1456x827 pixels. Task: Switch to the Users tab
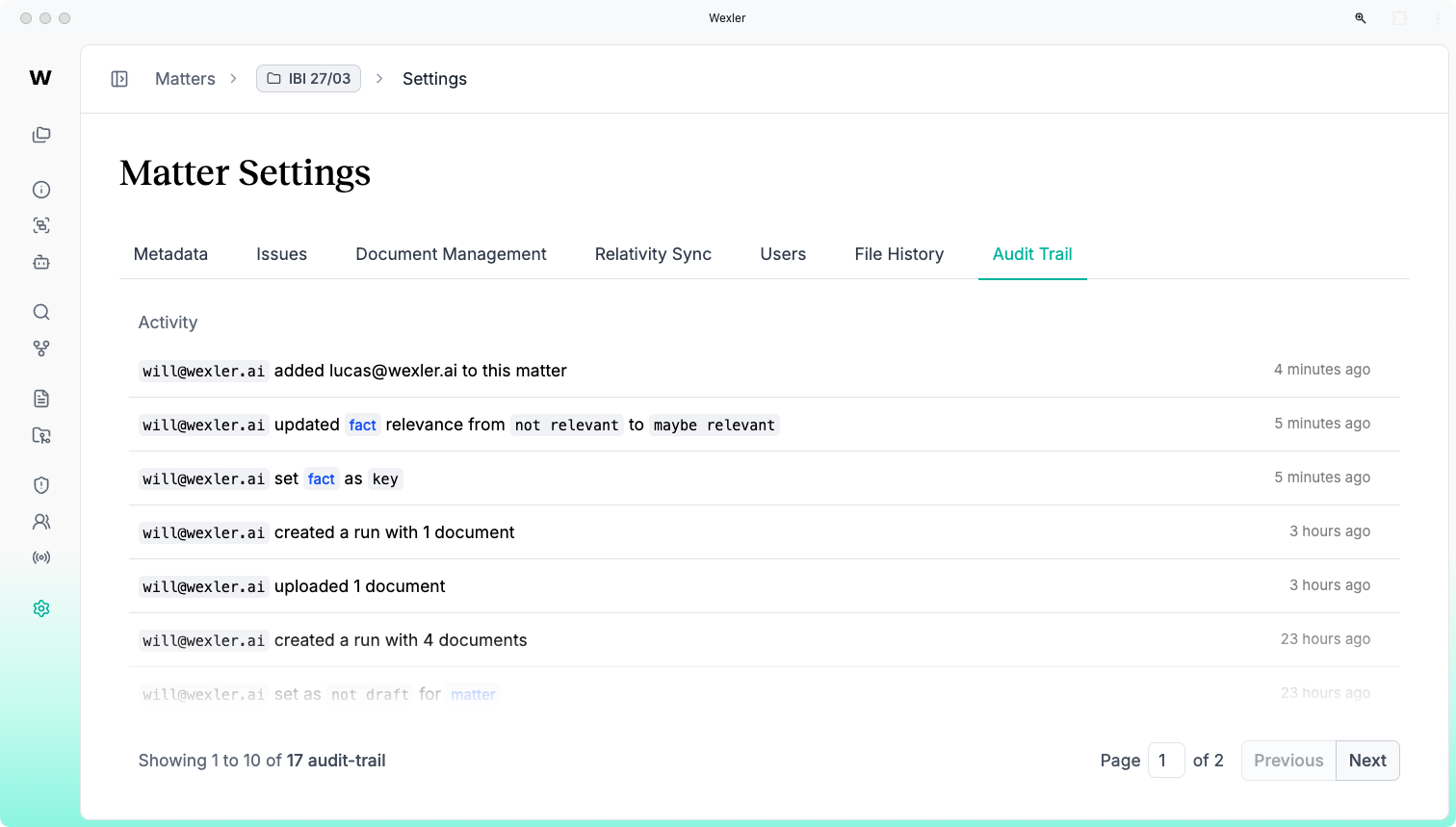pos(783,254)
